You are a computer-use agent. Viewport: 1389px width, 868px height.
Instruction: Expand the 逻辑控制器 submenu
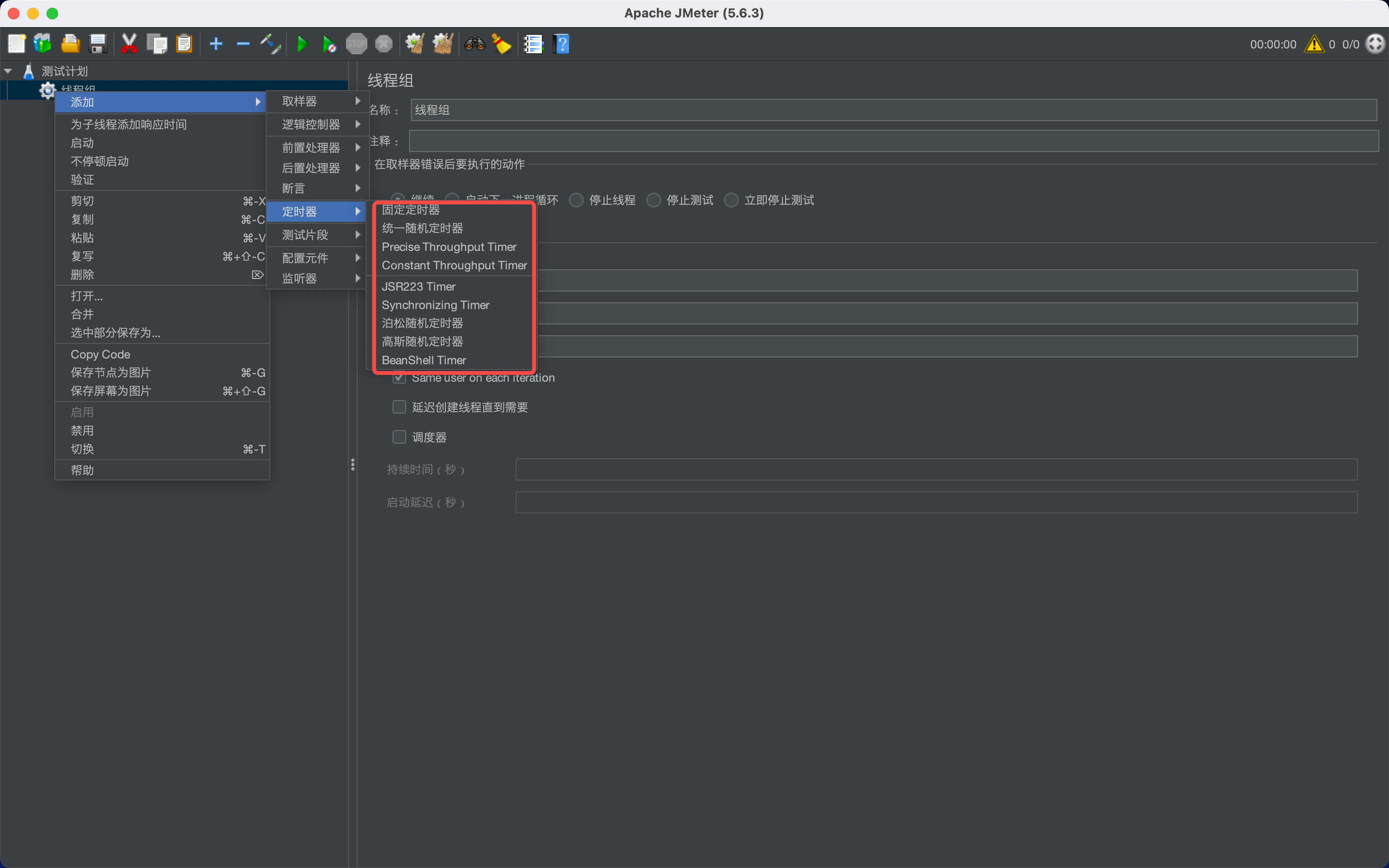pyautogui.click(x=317, y=124)
